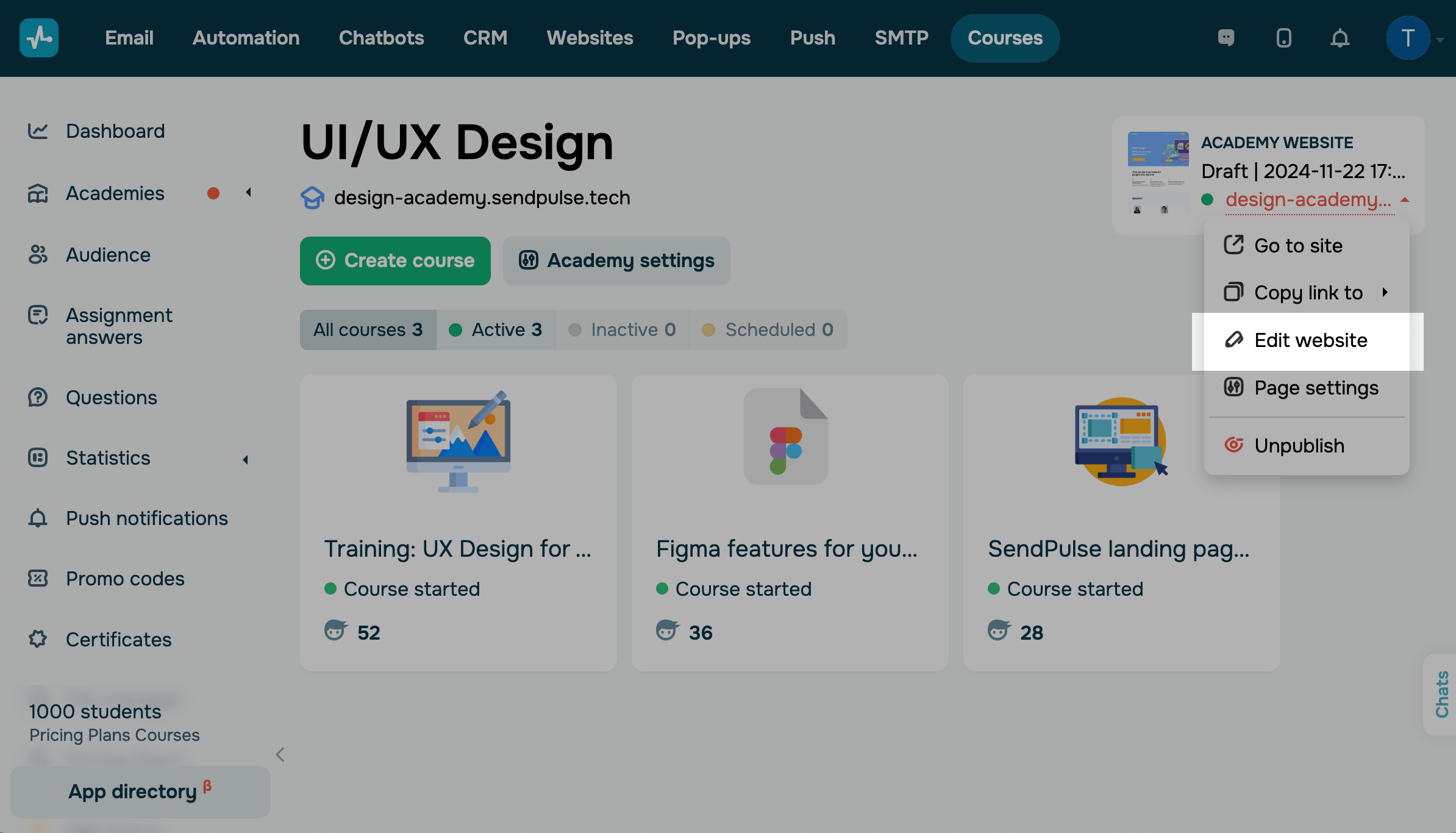This screenshot has height=833, width=1456.
Task: Select the Courses navigation tab
Action: (x=1005, y=38)
